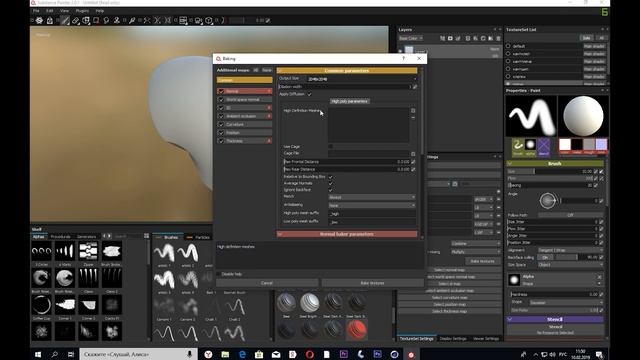Viewport: 640px width, 360px height.
Task: Open Windows Start menu
Action: (38, 354)
